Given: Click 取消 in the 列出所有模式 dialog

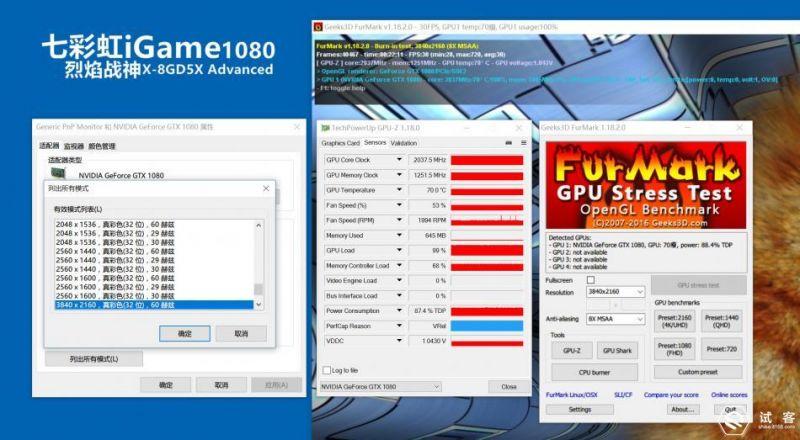Looking at the screenshot, I should pos(241,334).
